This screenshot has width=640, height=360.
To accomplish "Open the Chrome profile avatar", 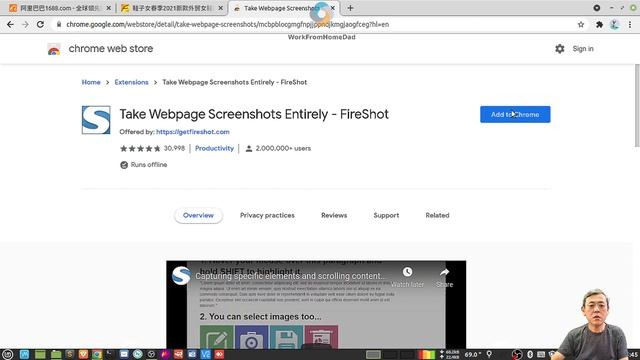I will (614, 24).
